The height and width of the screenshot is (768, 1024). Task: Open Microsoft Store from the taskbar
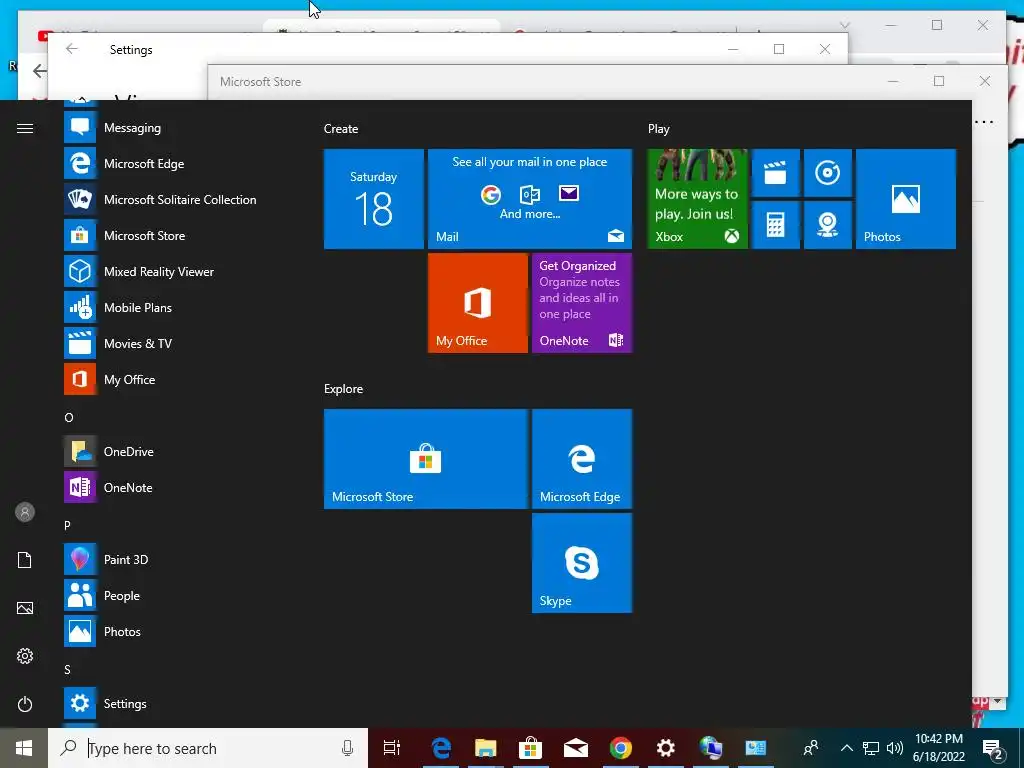[x=531, y=748]
